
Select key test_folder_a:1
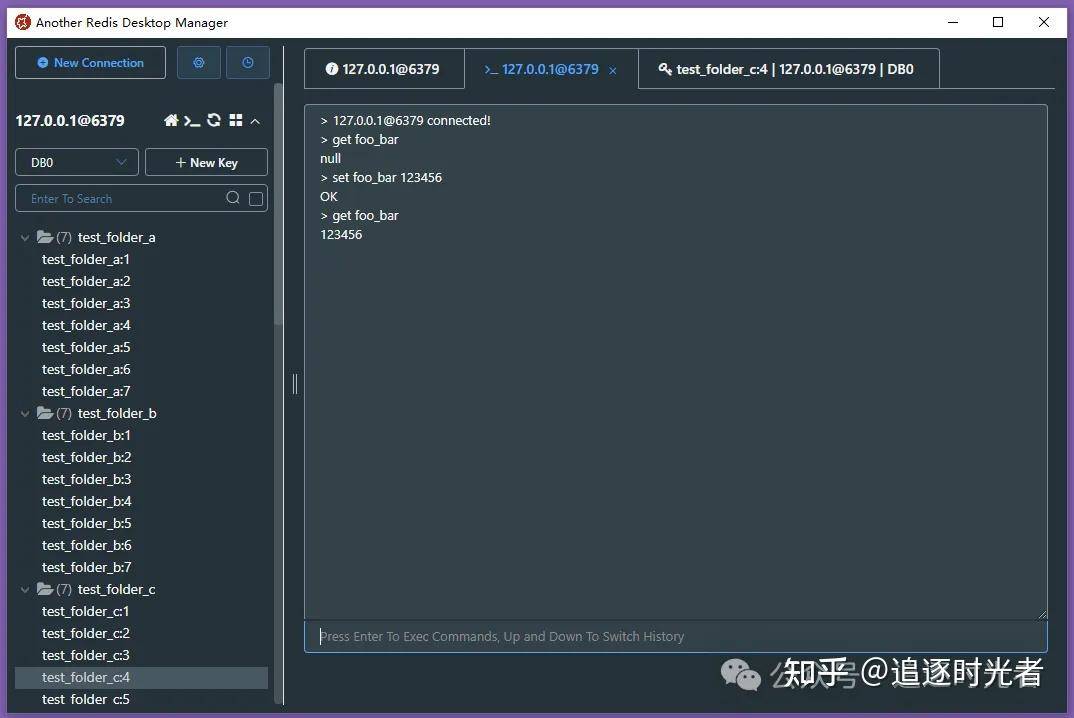(x=86, y=259)
